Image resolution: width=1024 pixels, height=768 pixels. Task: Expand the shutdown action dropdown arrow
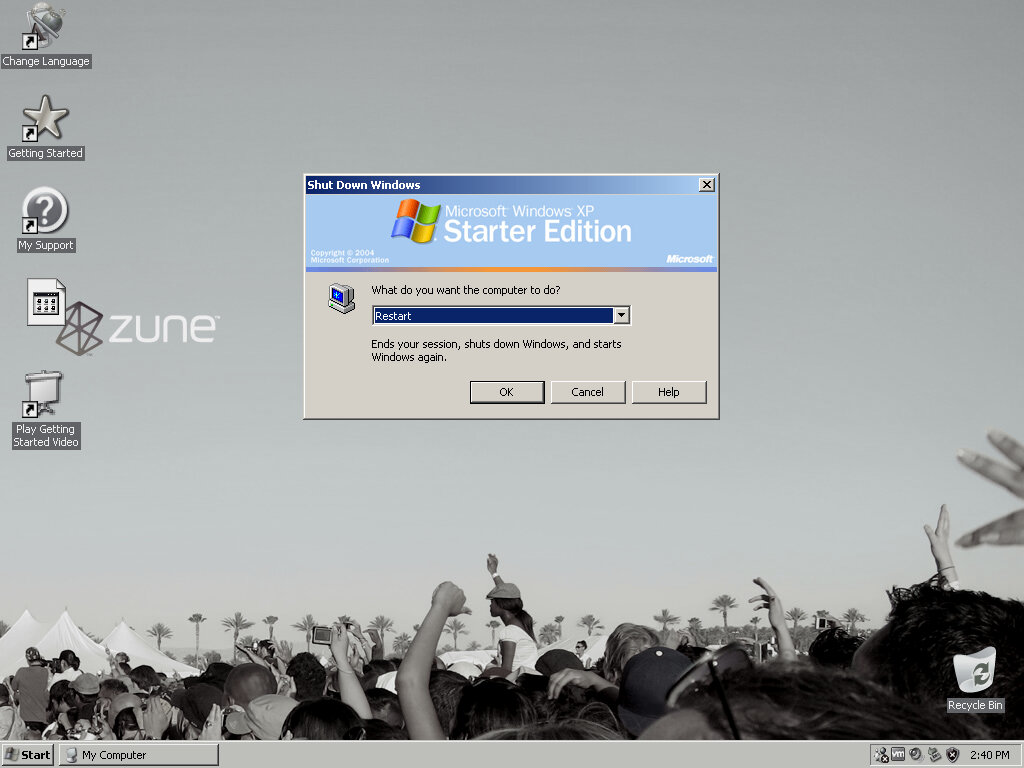(x=621, y=316)
